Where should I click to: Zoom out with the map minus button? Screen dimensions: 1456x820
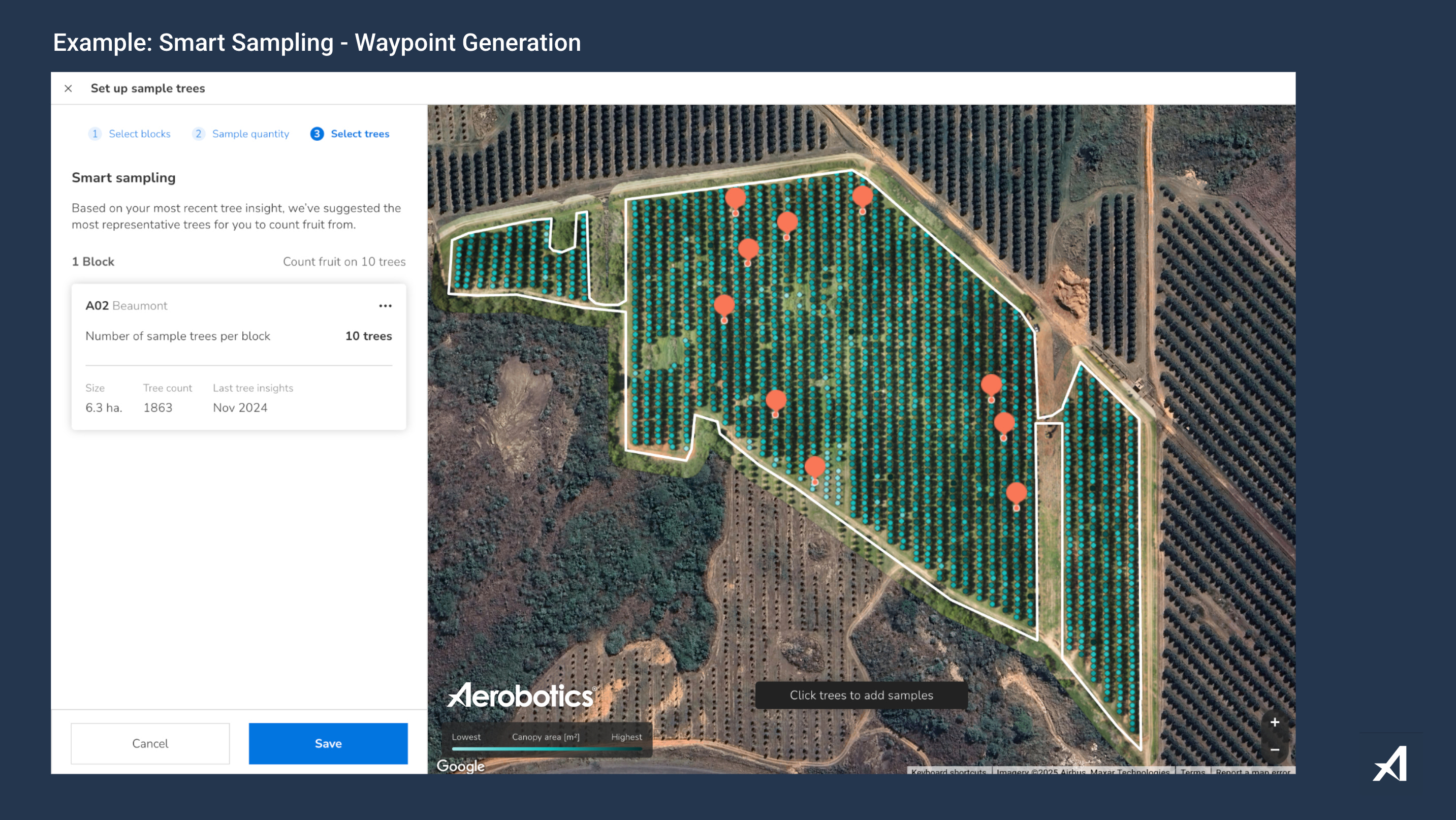1275,750
